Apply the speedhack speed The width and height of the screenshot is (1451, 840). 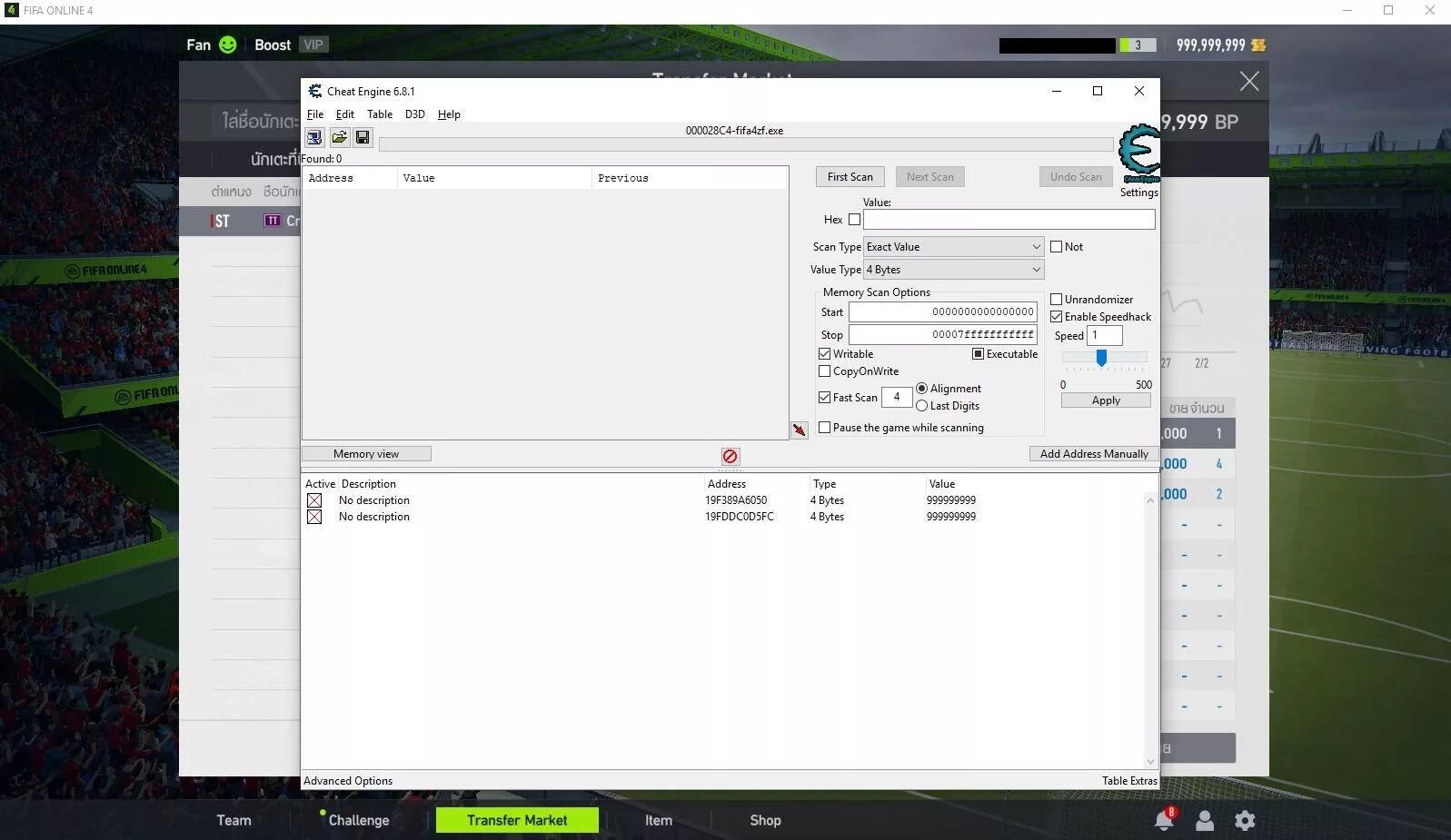coord(1106,400)
